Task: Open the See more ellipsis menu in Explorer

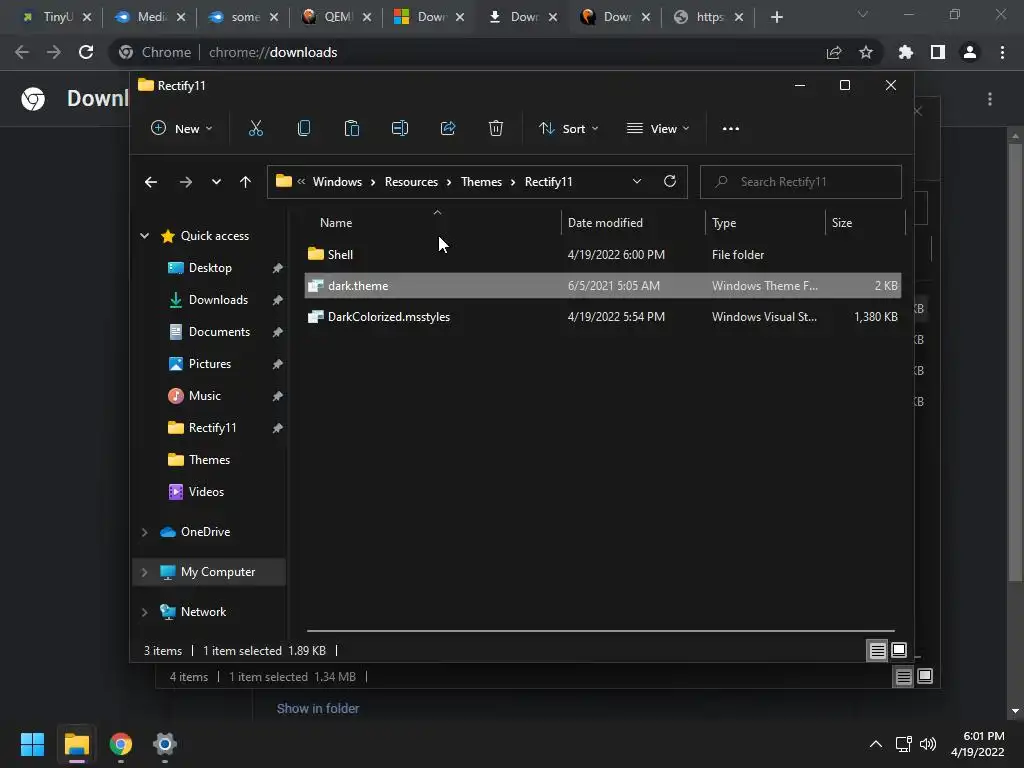Action: 731,129
